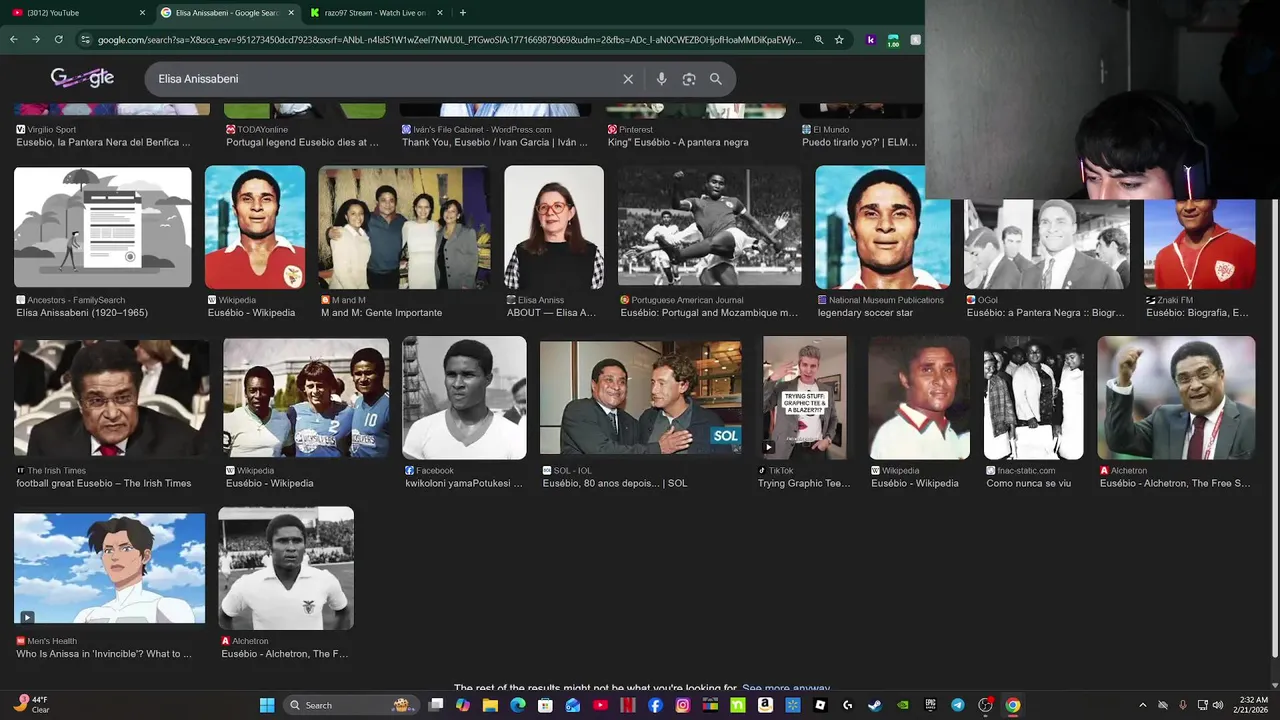
Task: Open the TikTok Trying Graphic Tee video
Action: [x=804, y=397]
